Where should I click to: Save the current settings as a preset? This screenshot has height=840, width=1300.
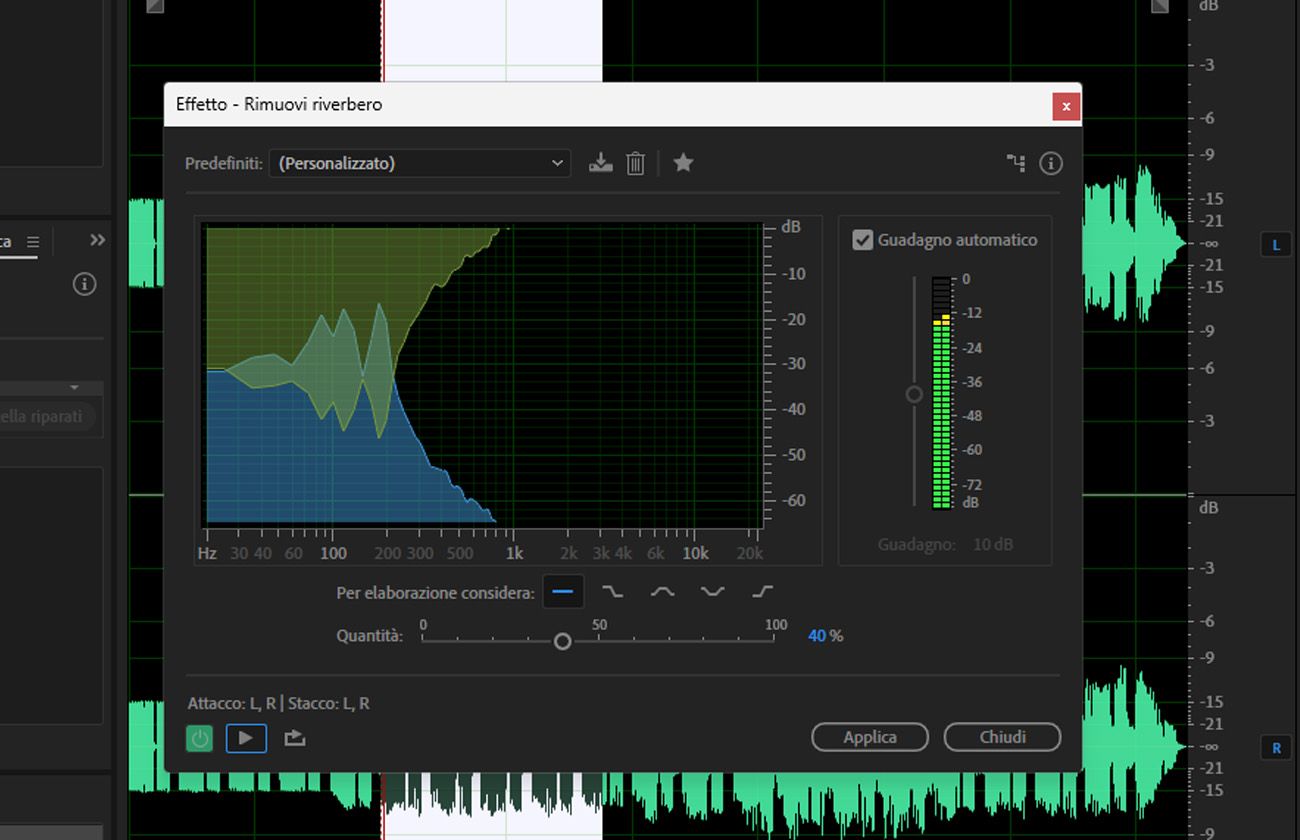(600, 163)
